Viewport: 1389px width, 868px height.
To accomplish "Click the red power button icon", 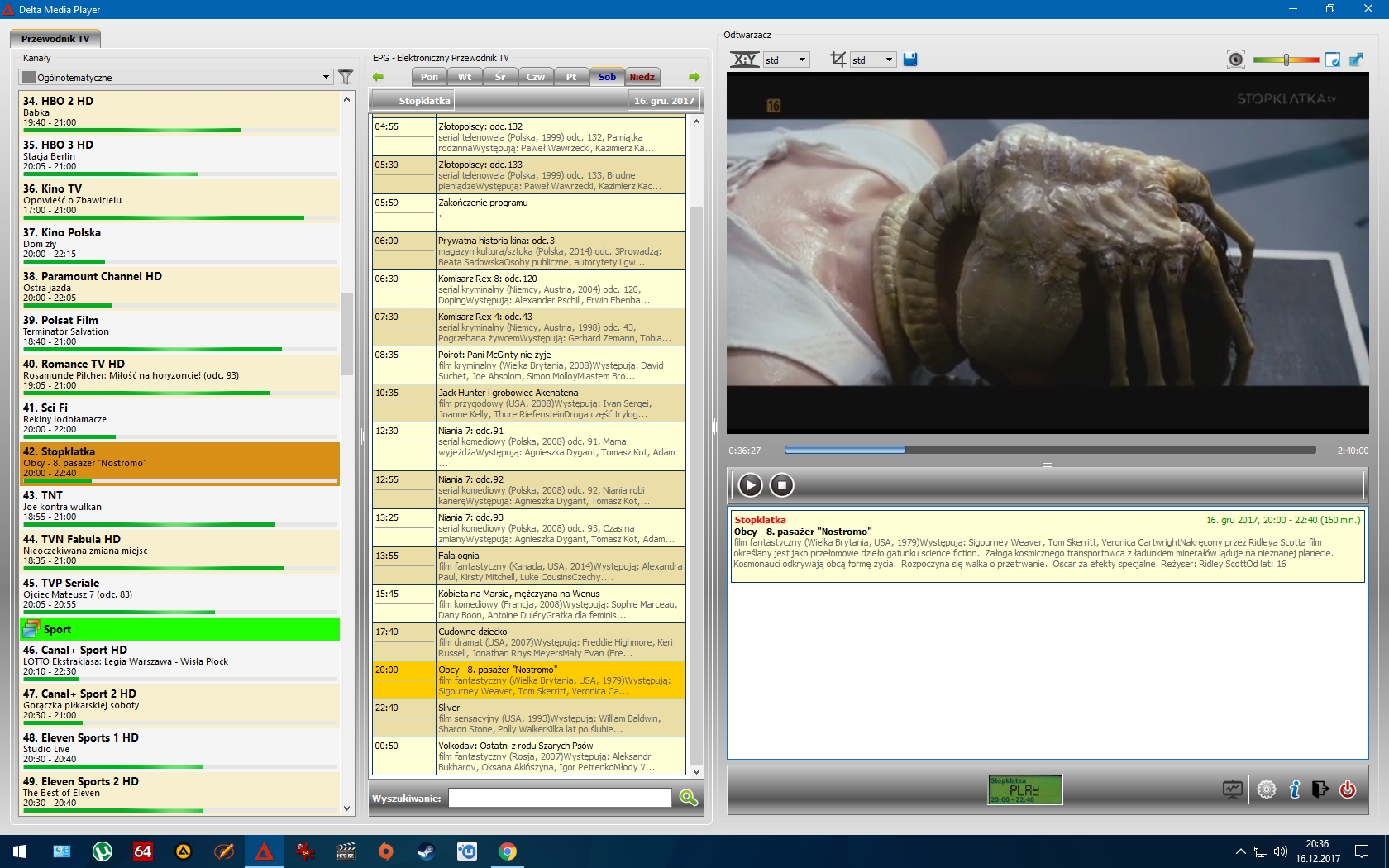I will pos(1348,789).
